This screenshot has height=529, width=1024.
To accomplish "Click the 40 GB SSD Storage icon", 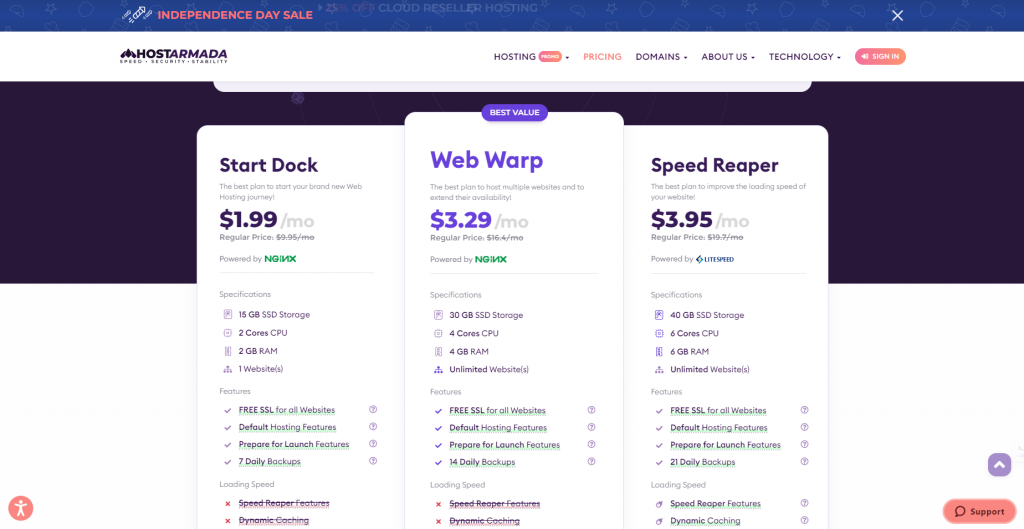I will click(x=660, y=315).
